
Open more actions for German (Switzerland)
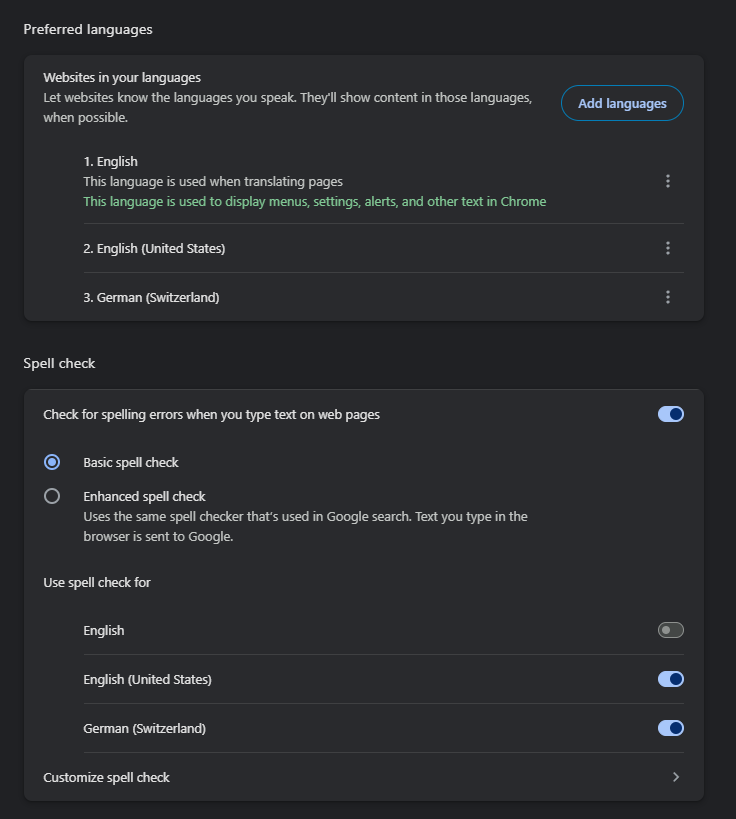pyautogui.click(x=668, y=297)
